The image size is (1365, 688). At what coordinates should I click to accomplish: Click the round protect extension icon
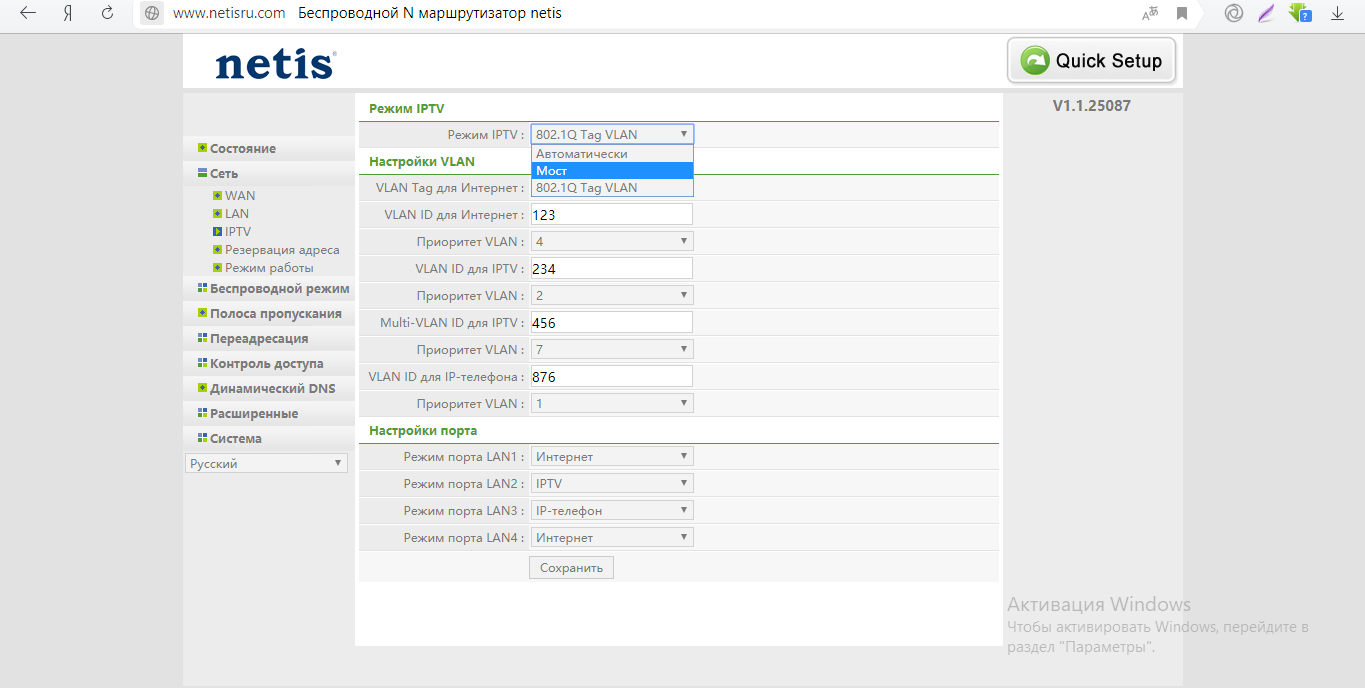[1234, 14]
